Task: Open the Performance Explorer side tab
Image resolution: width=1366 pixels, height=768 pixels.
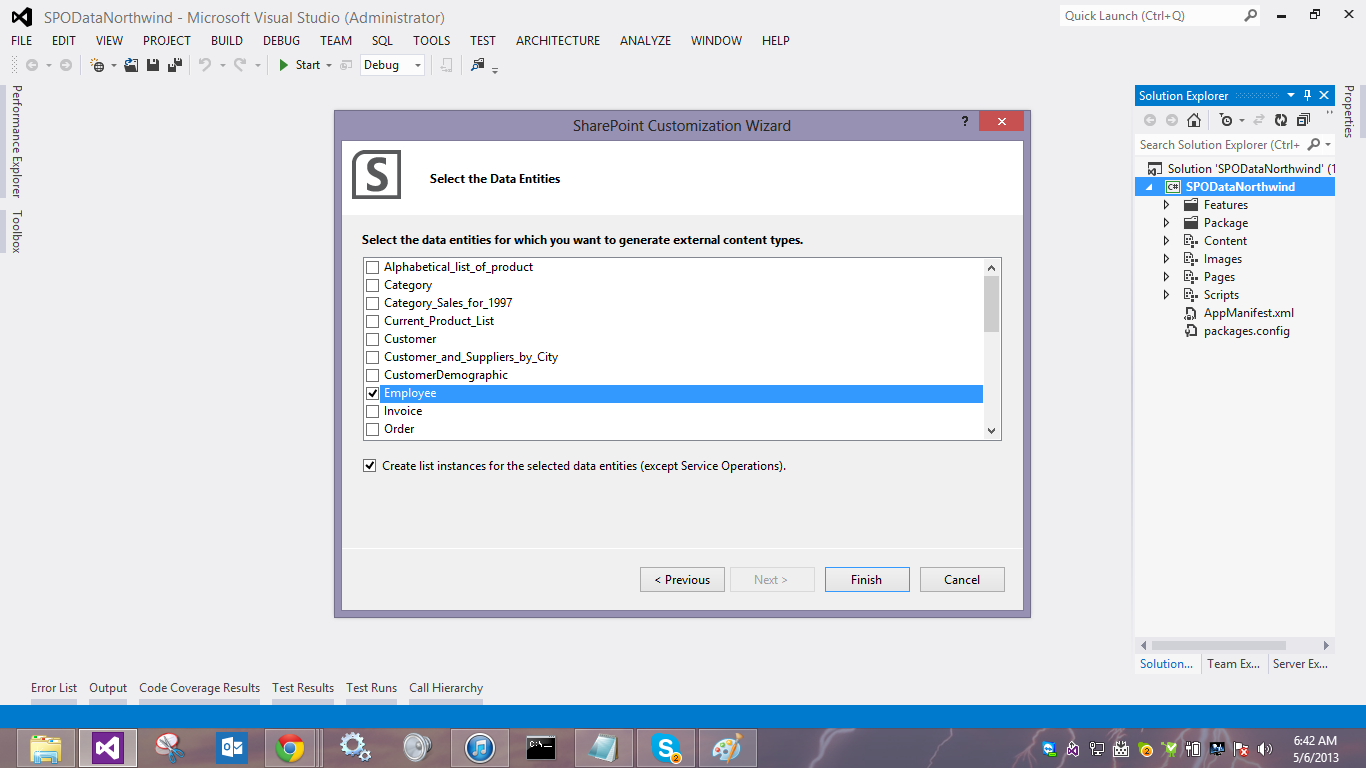Action: [x=16, y=141]
